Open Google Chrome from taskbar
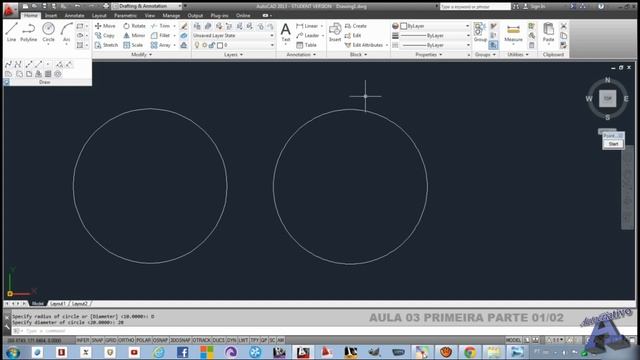The width and height of the screenshot is (640, 360). tap(470, 352)
